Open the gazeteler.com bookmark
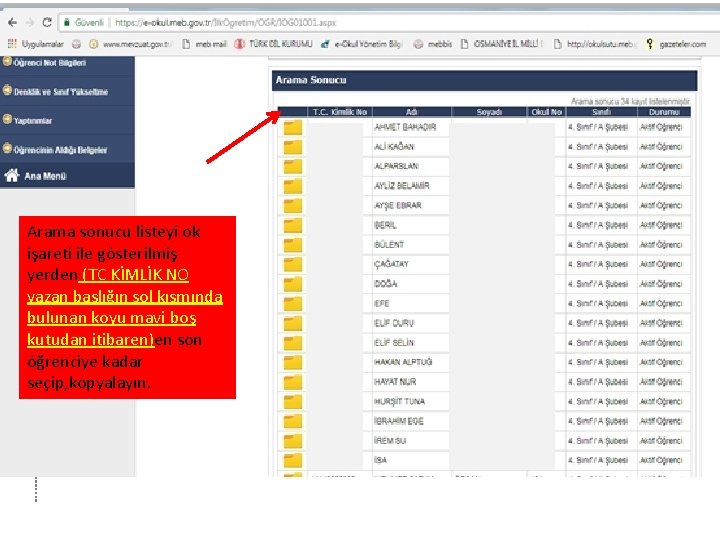Screen dimensions: 720x540 point(676,44)
